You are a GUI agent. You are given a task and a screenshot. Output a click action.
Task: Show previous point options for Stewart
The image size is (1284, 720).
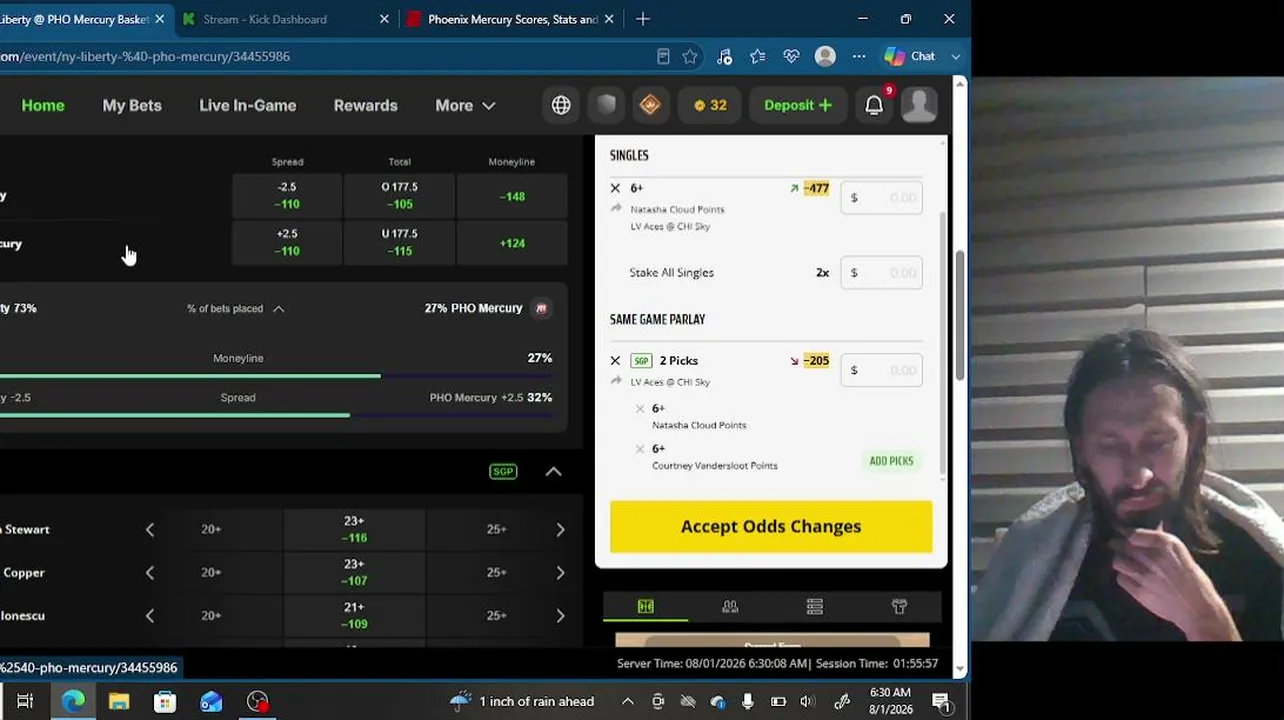tap(150, 529)
